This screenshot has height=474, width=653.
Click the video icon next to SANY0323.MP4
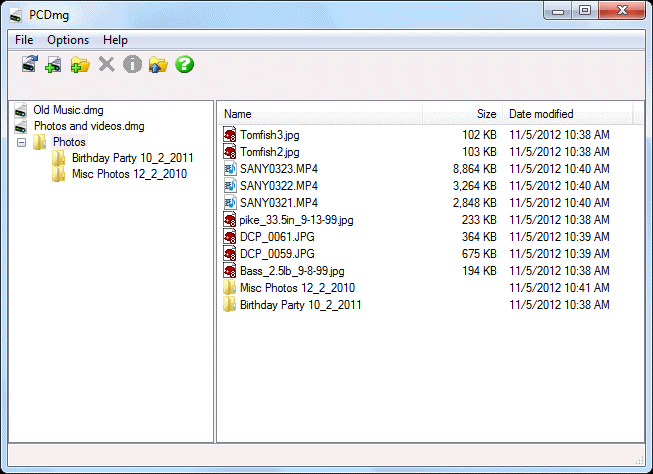click(230, 169)
